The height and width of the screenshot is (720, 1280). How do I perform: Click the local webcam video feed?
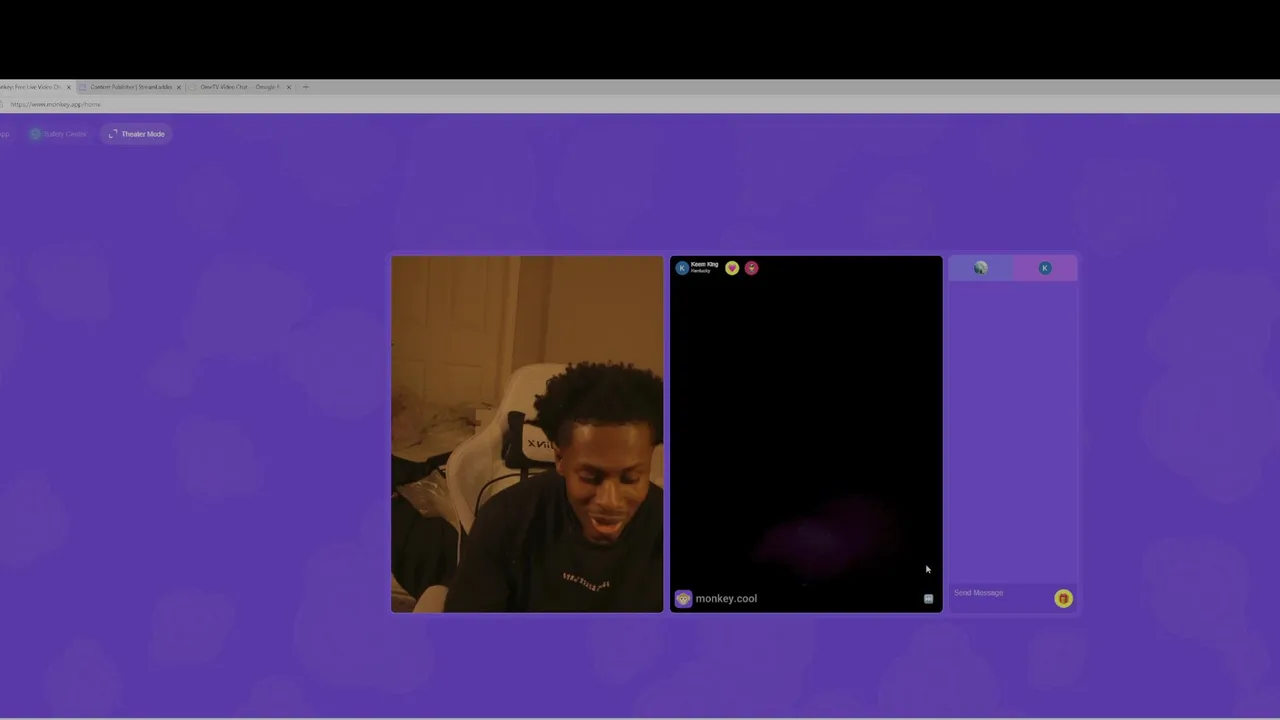click(x=527, y=434)
